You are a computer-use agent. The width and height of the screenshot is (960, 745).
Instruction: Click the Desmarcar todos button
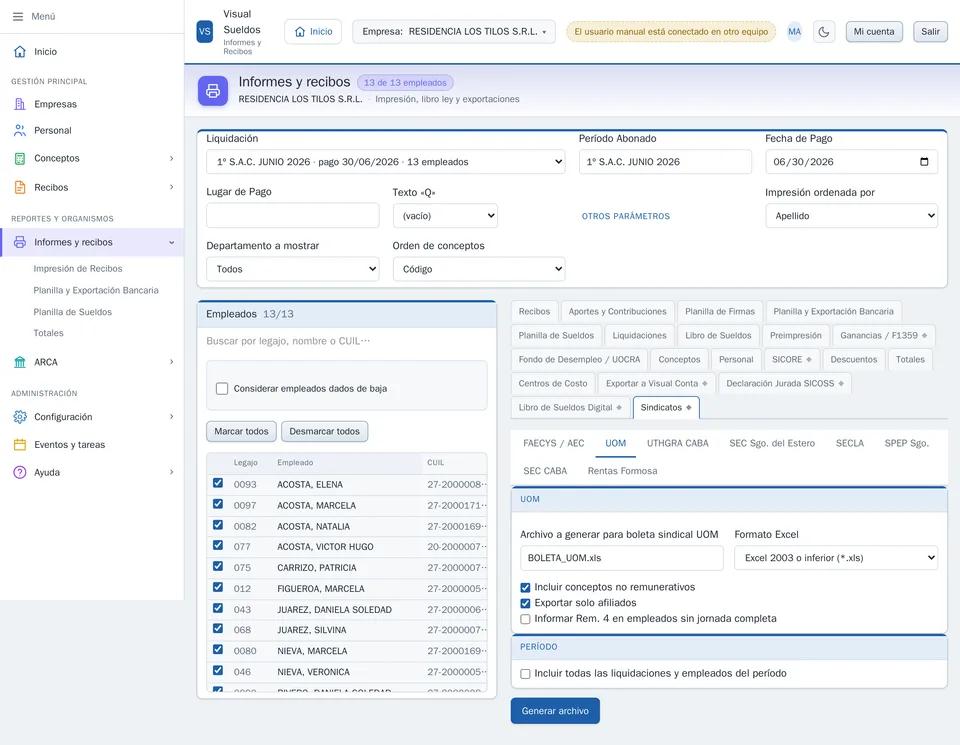[324, 432]
